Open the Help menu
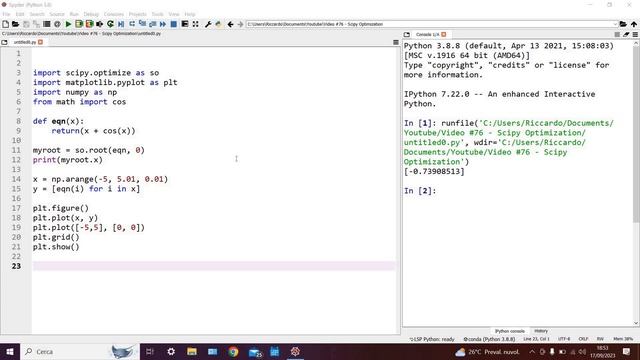 click(x=190, y=14)
